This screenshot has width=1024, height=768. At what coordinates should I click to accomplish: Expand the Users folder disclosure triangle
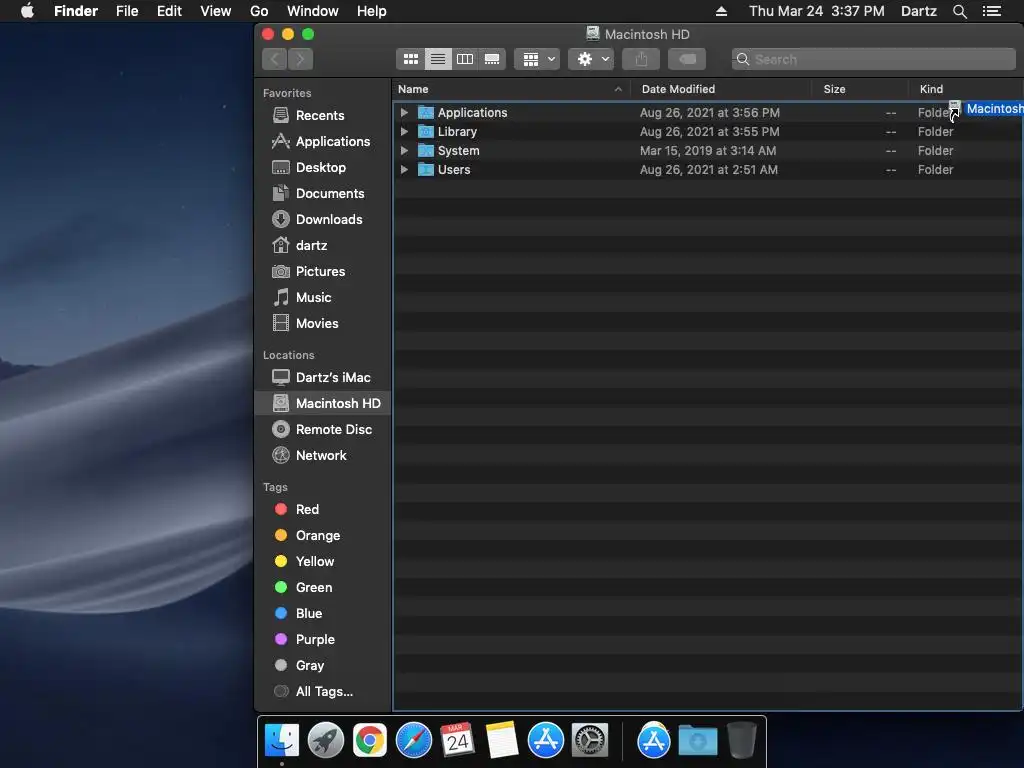click(x=404, y=169)
